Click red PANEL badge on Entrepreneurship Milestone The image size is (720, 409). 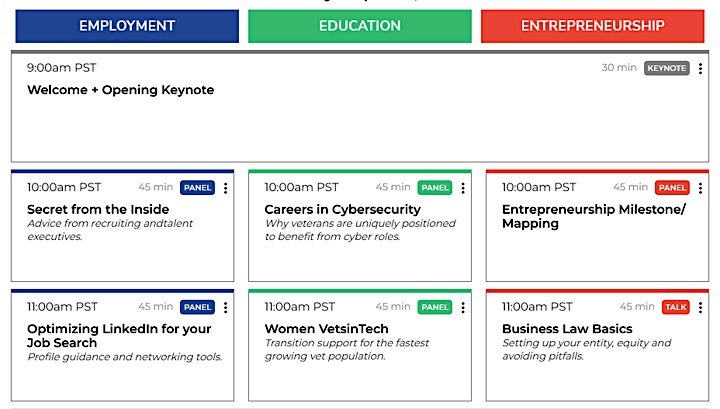pyautogui.click(x=672, y=188)
